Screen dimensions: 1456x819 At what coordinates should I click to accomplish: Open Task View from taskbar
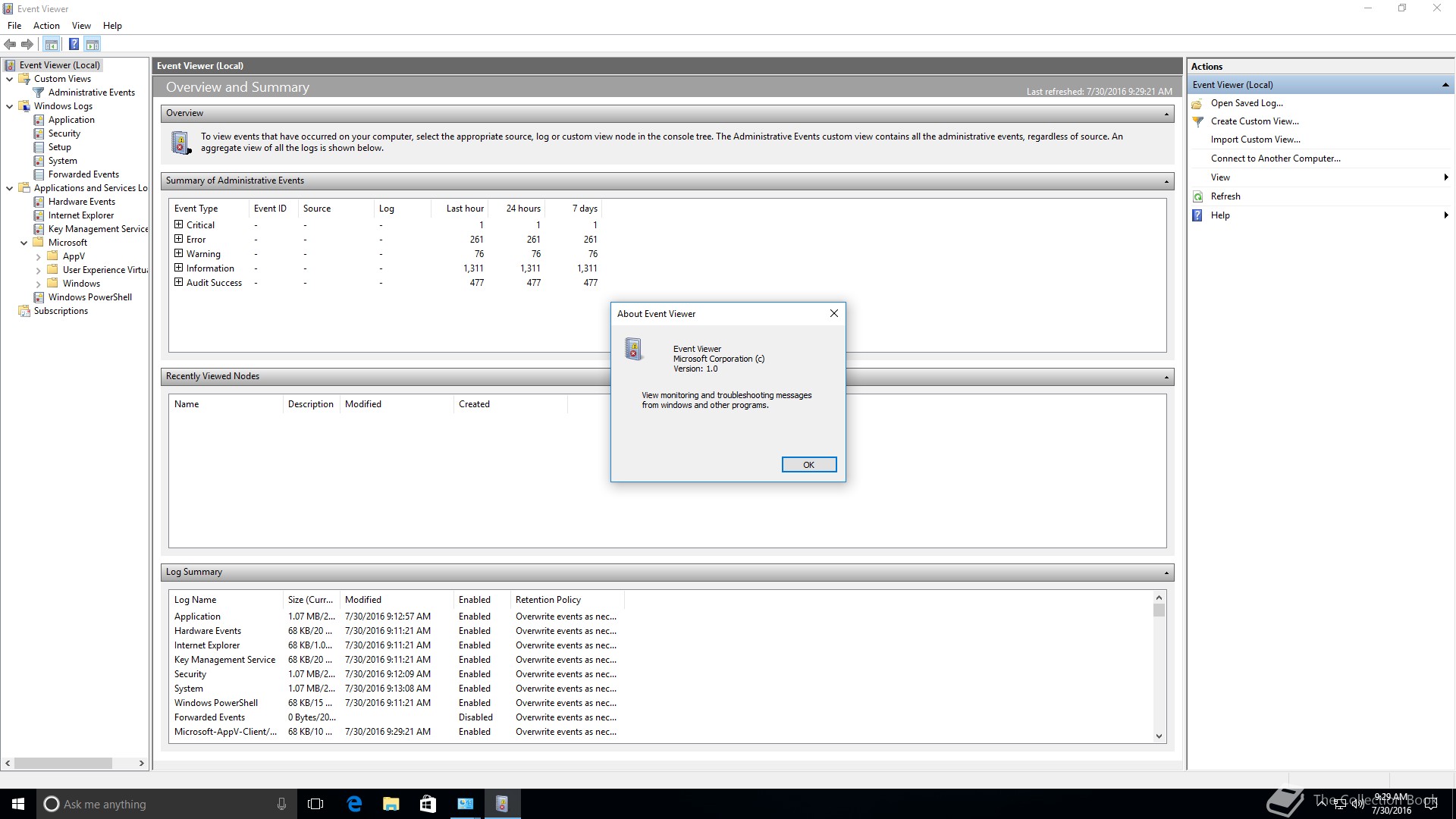[315, 804]
